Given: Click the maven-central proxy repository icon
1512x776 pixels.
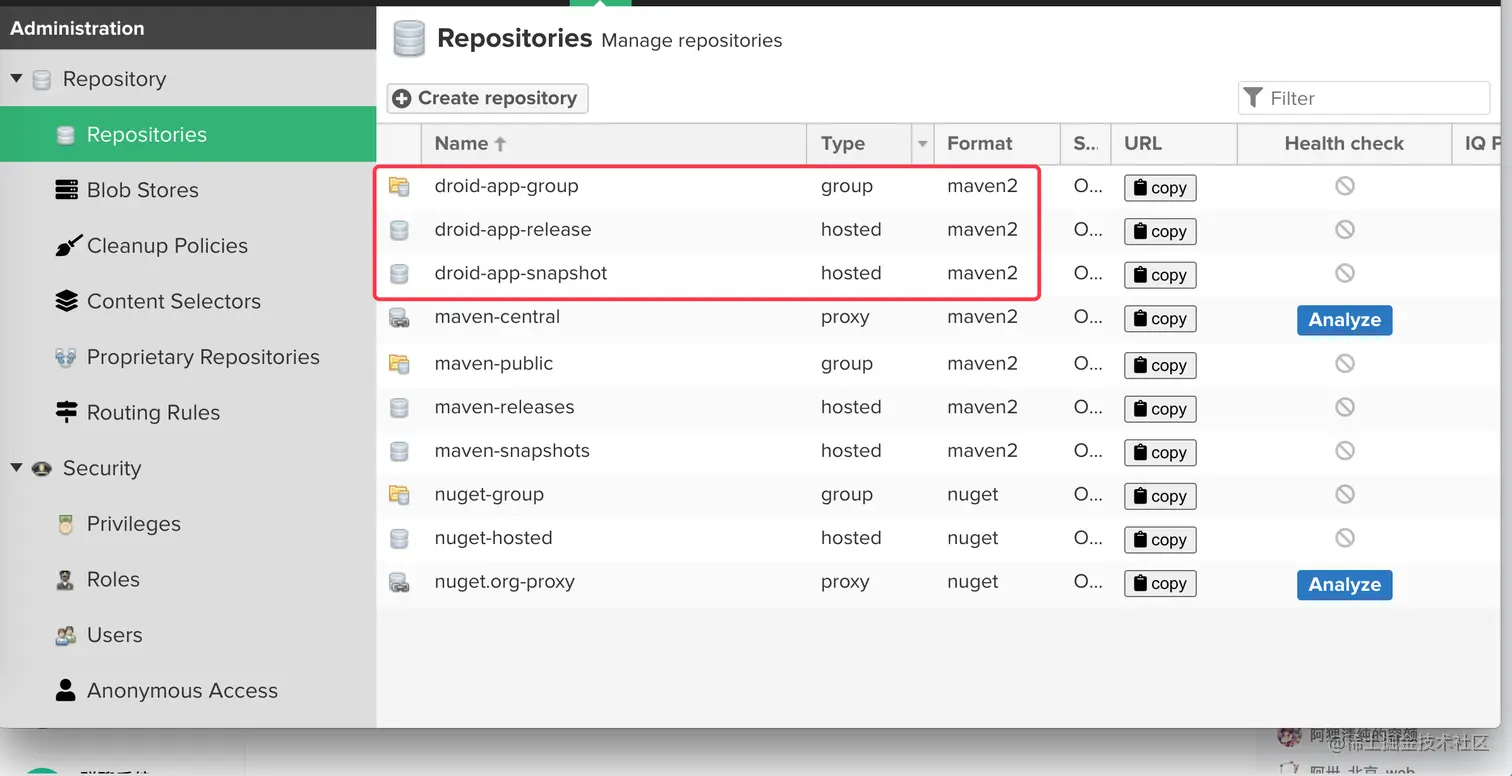Looking at the screenshot, I should click(x=399, y=318).
